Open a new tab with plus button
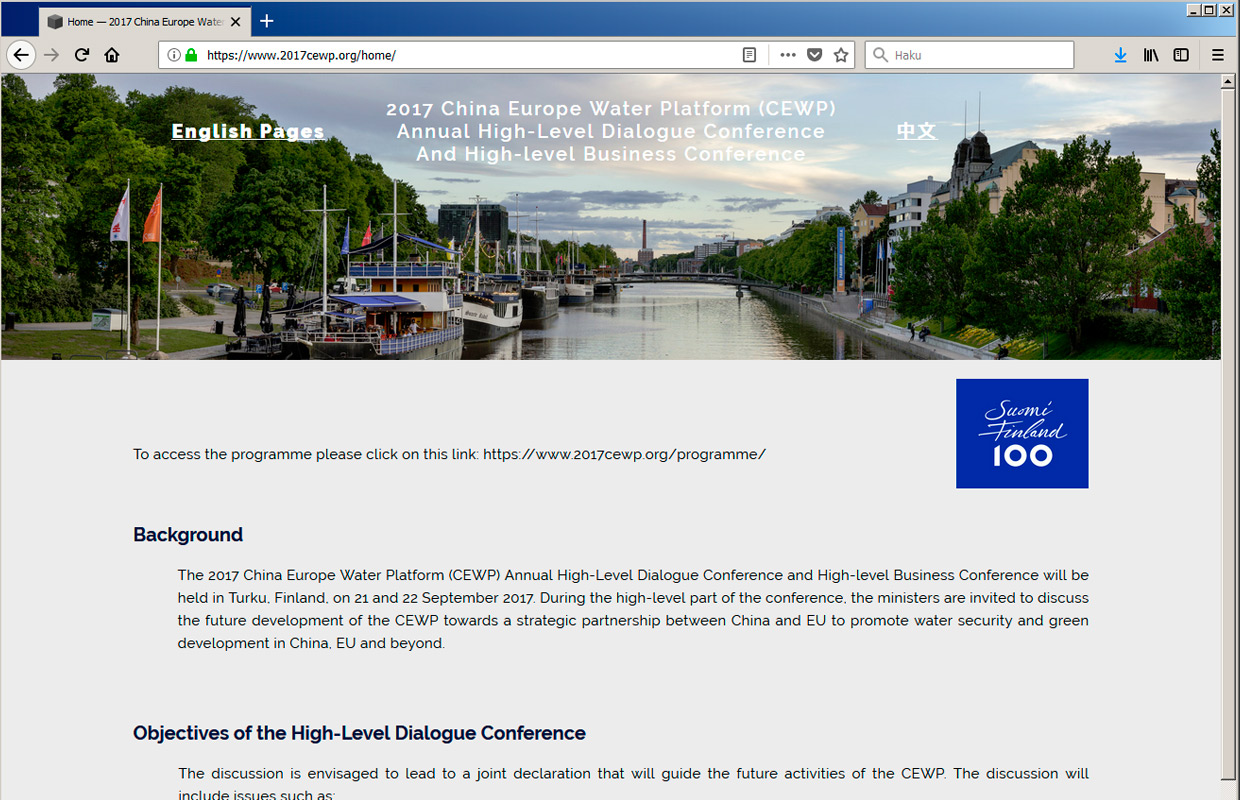 click(267, 21)
